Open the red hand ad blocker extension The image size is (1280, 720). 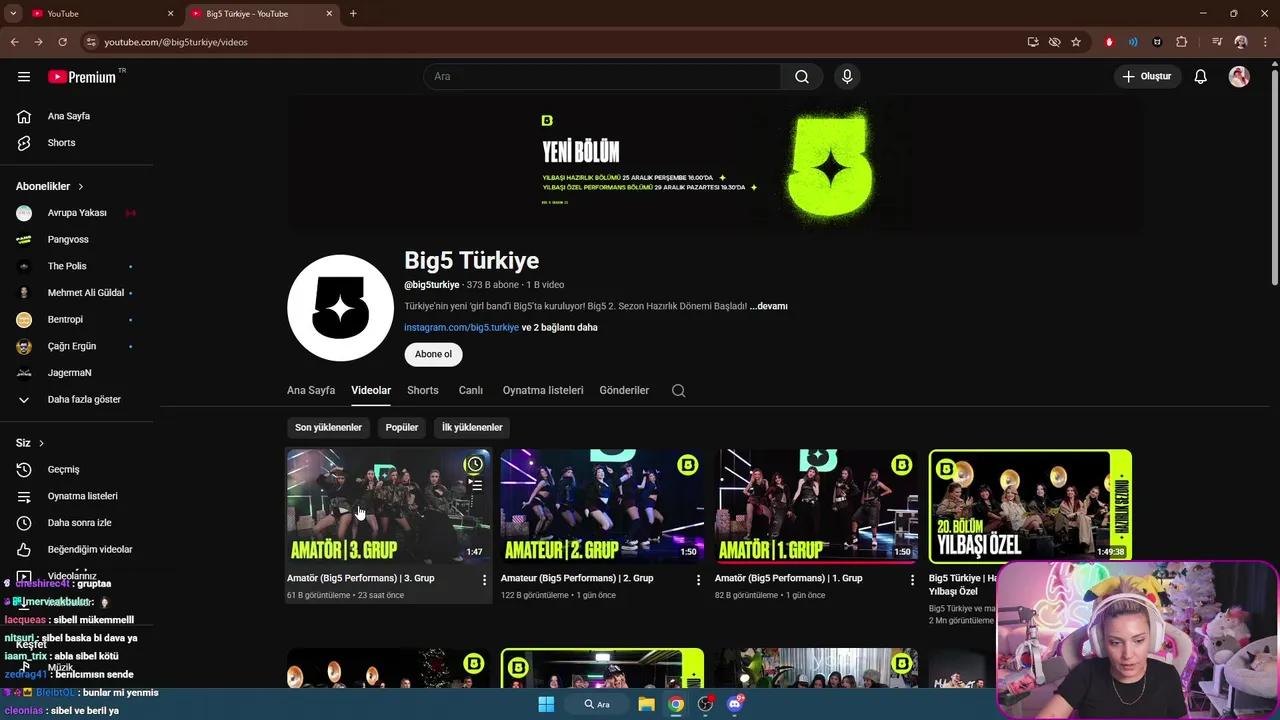(x=1109, y=42)
